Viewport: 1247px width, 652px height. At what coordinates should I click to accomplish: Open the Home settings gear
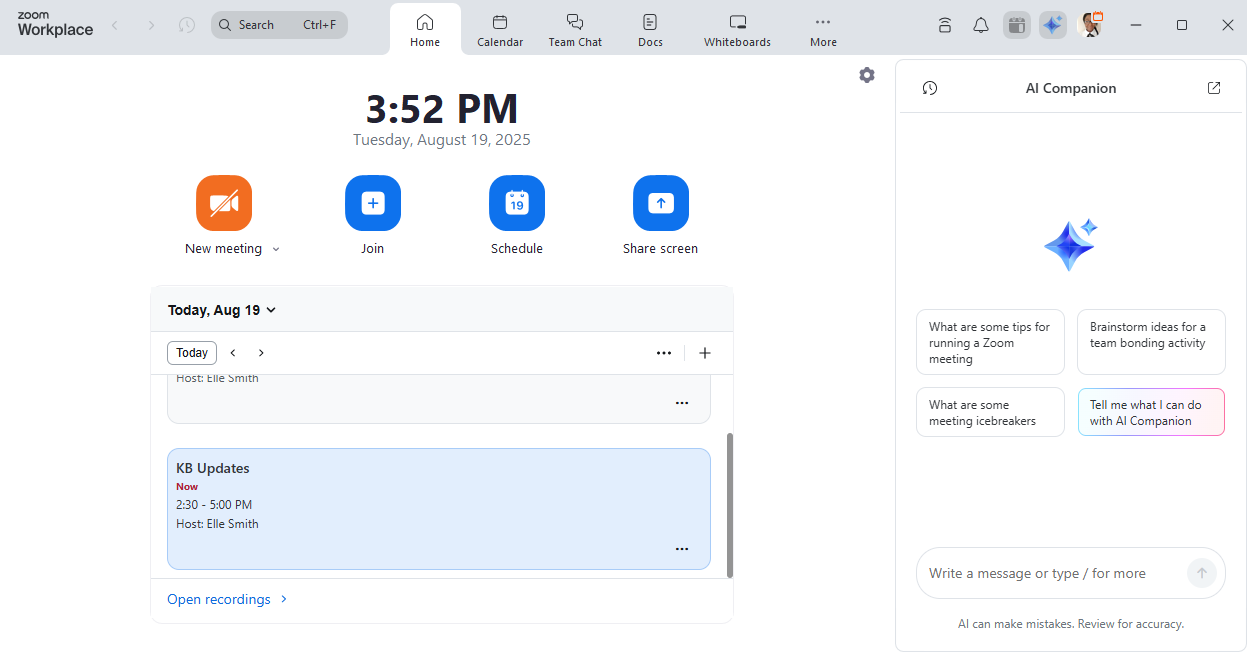(867, 75)
